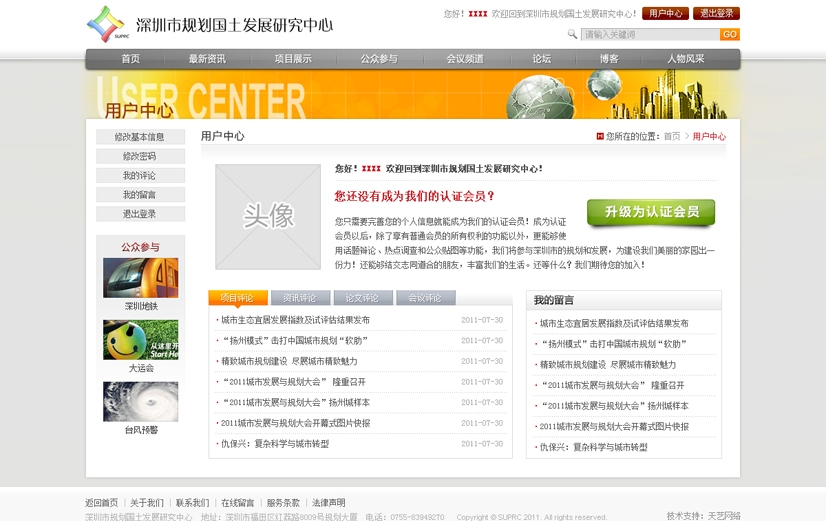Focus the keyword search input field
The width and height of the screenshot is (826, 521).
pyautogui.click(x=649, y=35)
